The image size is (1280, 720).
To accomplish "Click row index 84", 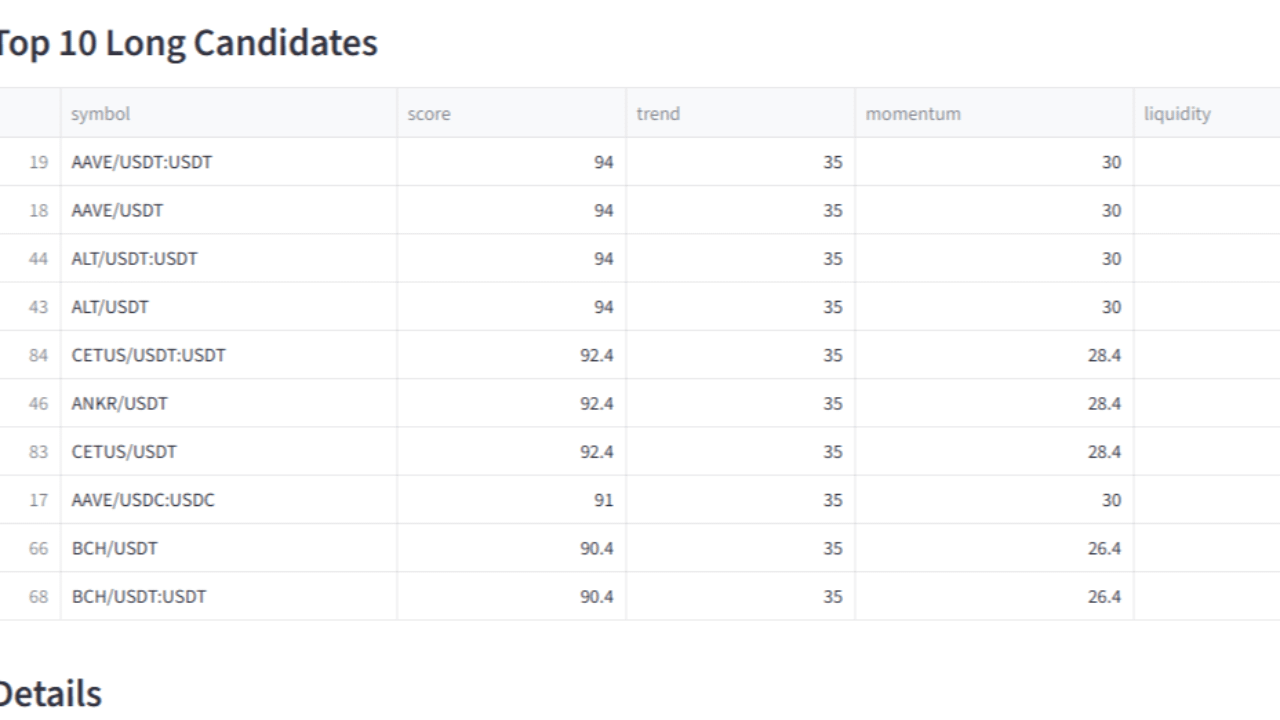I will 30,355.
